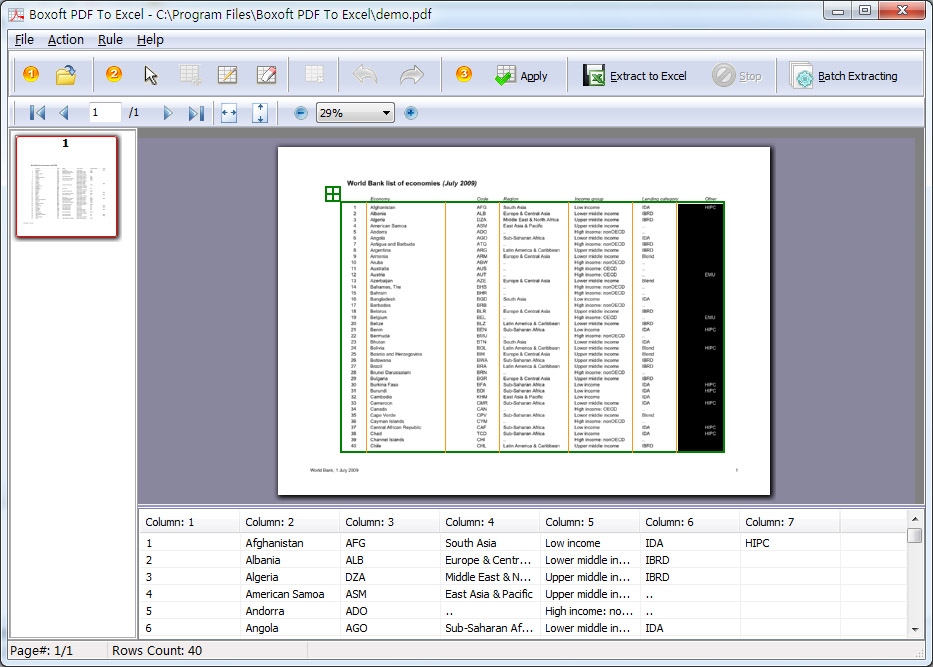Click the Stop button
Screen dimensions: 933x667
tap(737, 76)
